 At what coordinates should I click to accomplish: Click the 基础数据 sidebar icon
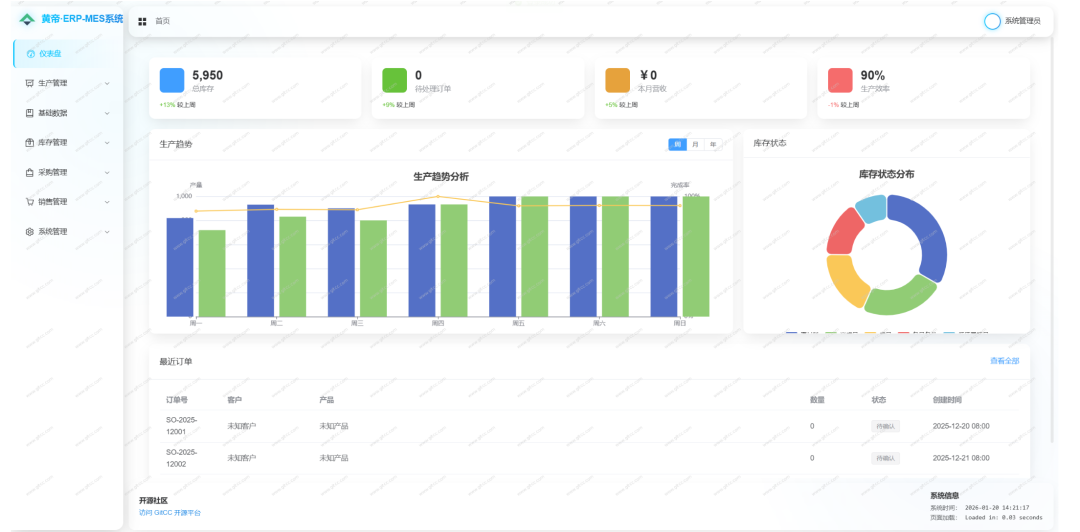pos(30,113)
